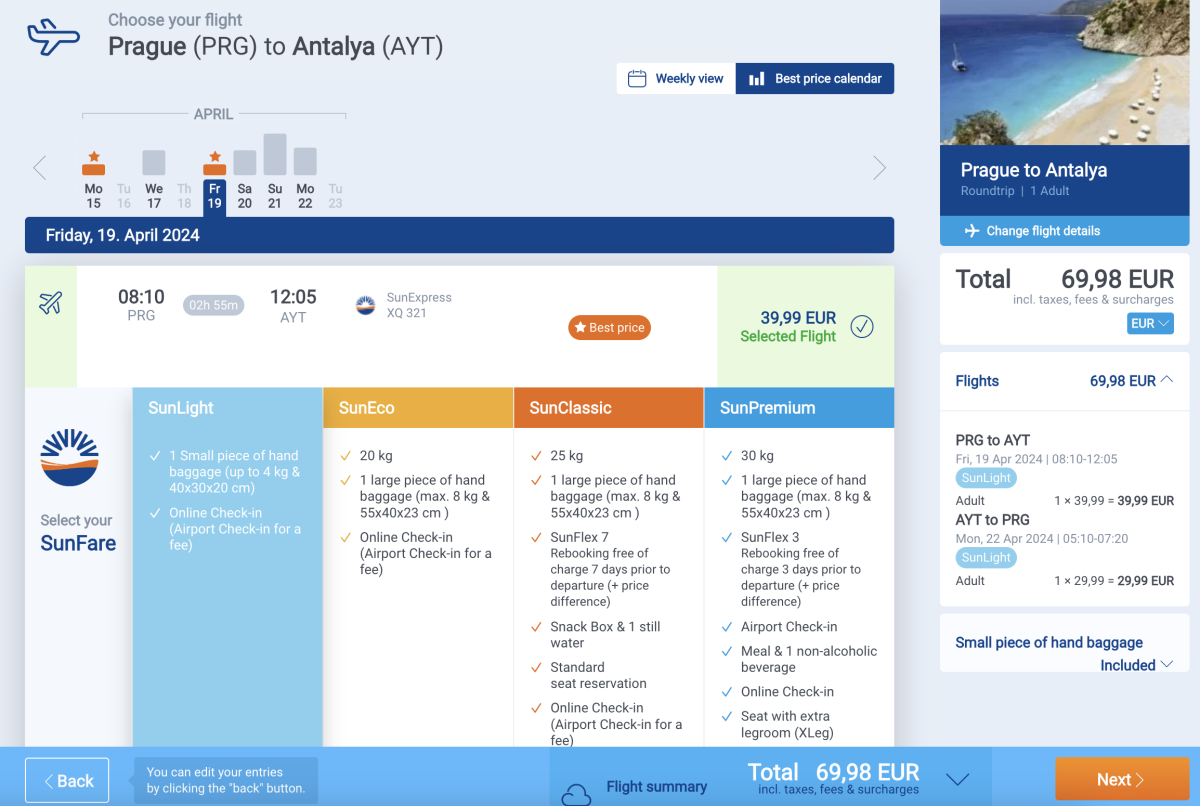1200x806 pixels.
Task: Switch to Weekly view tab
Action: pyautogui.click(x=676, y=79)
